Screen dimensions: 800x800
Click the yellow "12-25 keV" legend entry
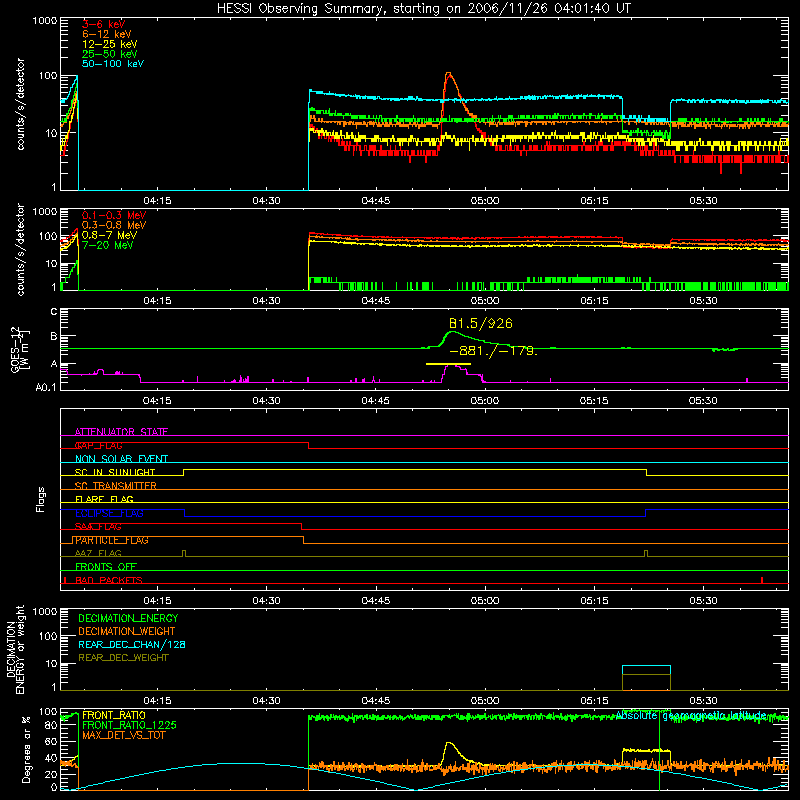click(110, 44)
